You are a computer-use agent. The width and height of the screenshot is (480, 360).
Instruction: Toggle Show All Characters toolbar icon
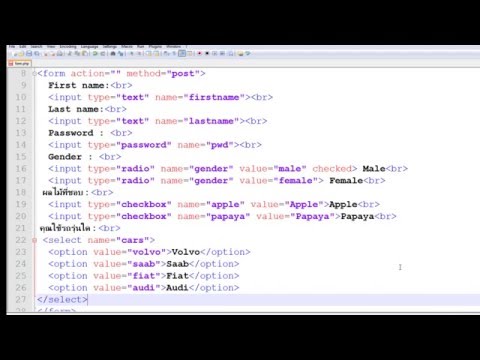174,53
